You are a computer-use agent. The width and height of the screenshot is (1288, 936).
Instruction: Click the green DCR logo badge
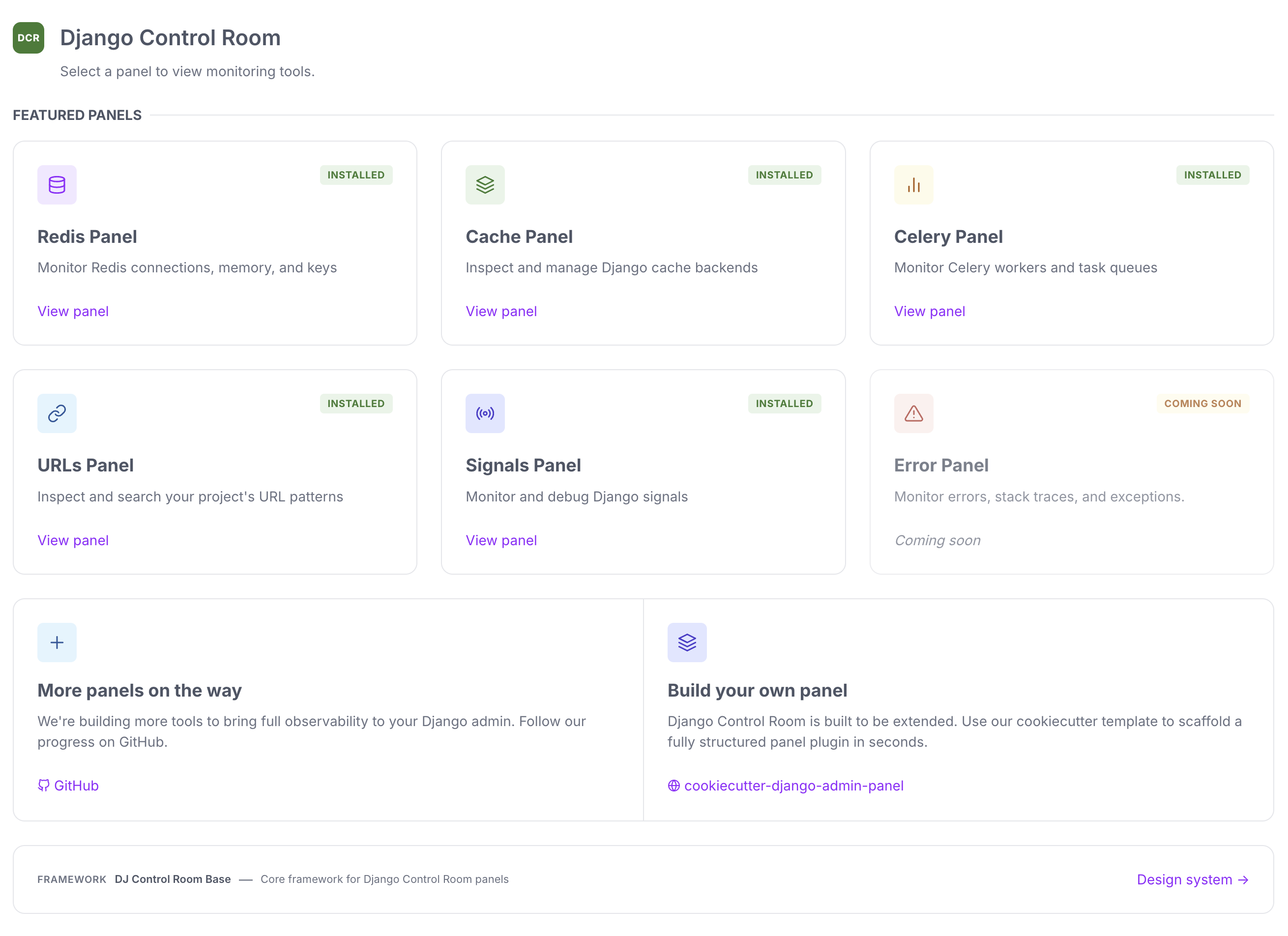(29, 38)
